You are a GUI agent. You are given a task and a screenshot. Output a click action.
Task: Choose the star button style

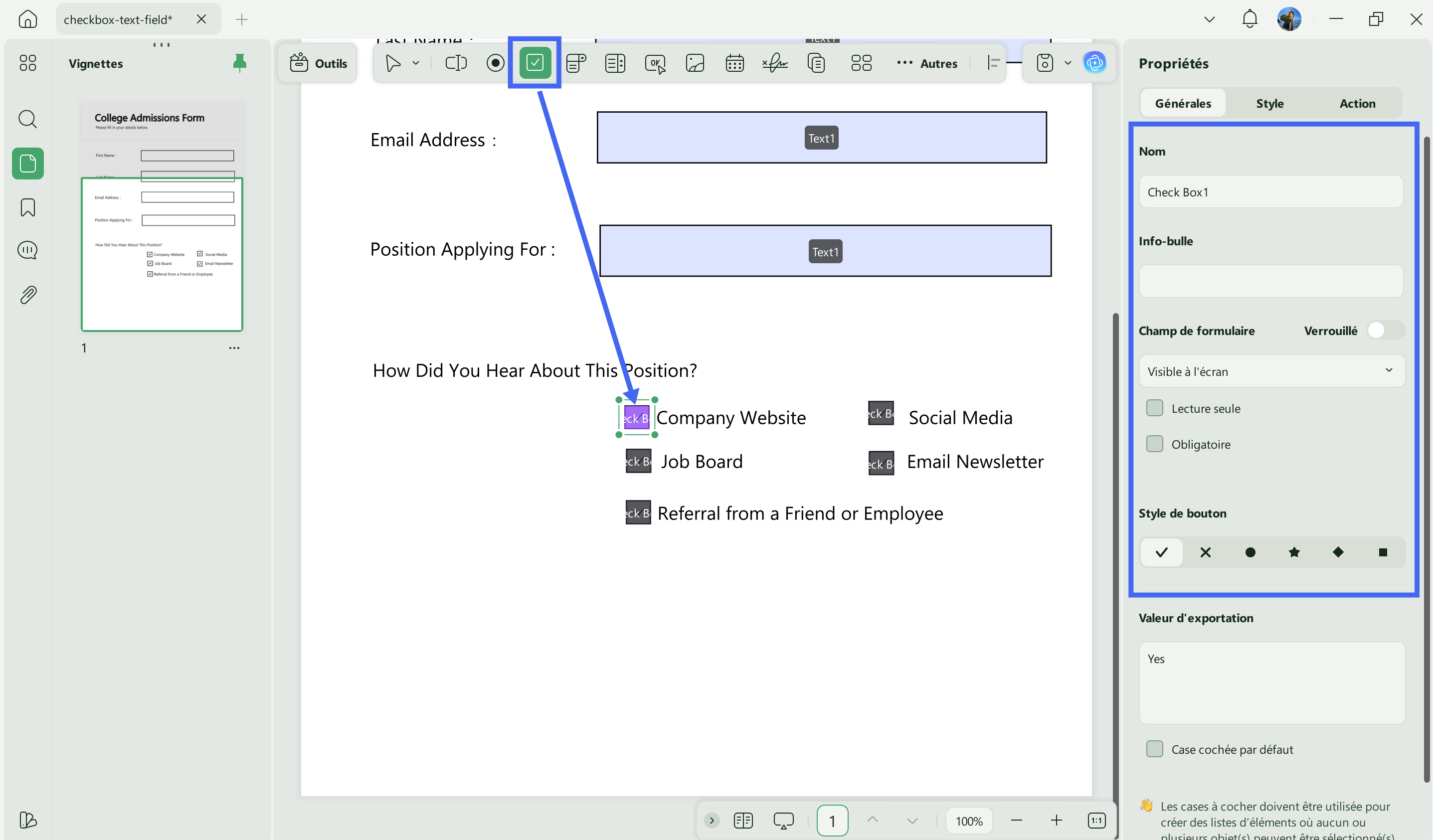click(1294, 552)
